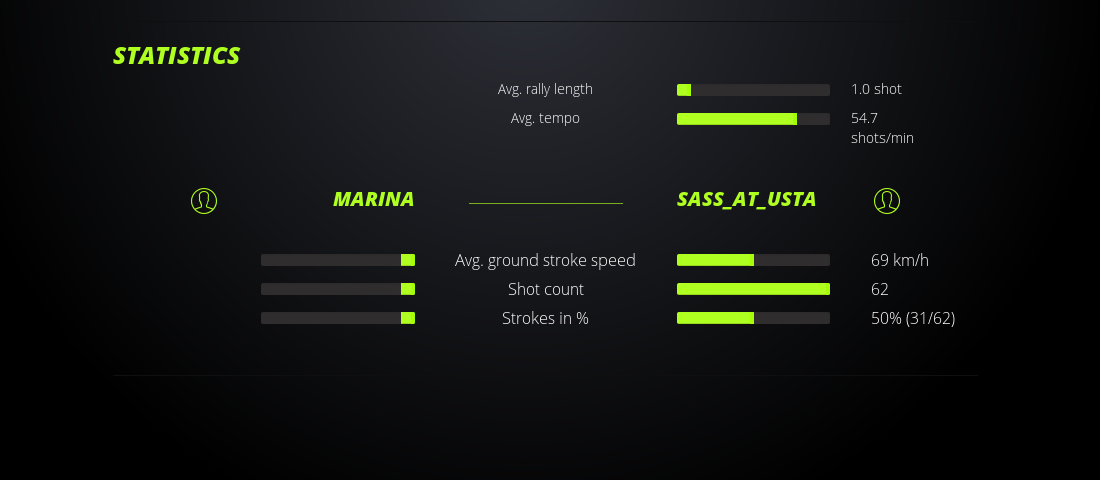Click Marina's player profile icon
Image resolution: width=1100 pixels, height=480 pixels.
(x=204, y=201)
